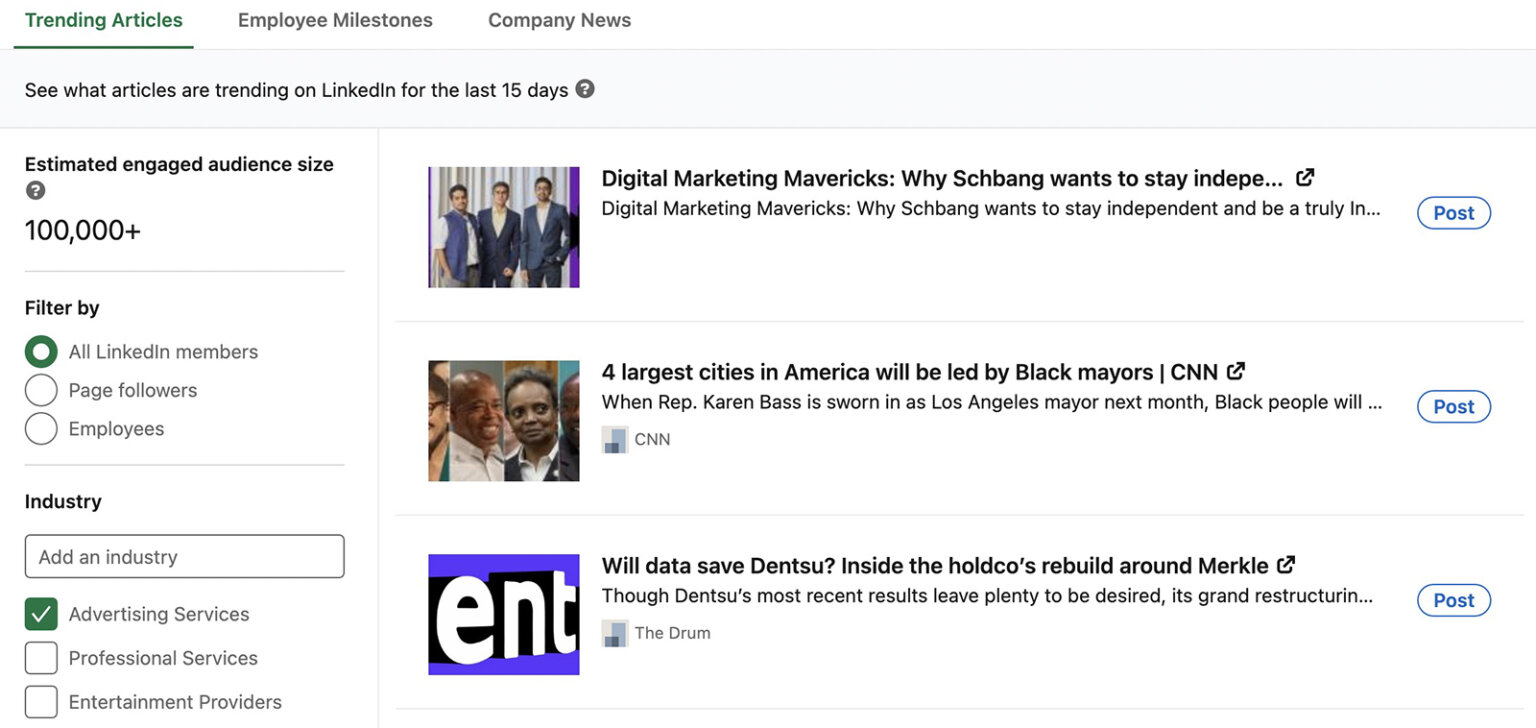Select the All LinkedIn members radio button

point(41,352)
